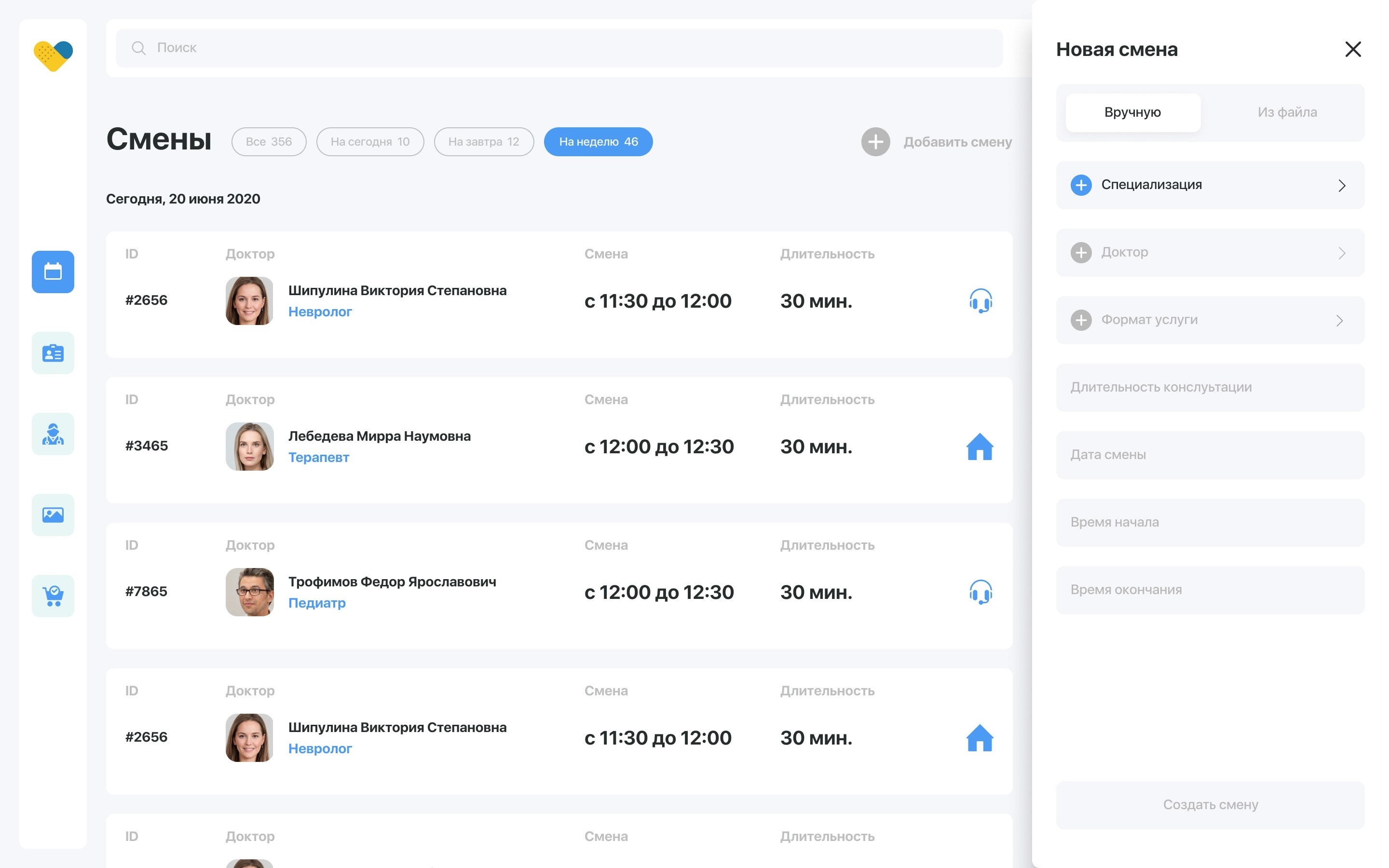Click the Время окончания field
The image size is (1389, 868).
click(1210, 590)
